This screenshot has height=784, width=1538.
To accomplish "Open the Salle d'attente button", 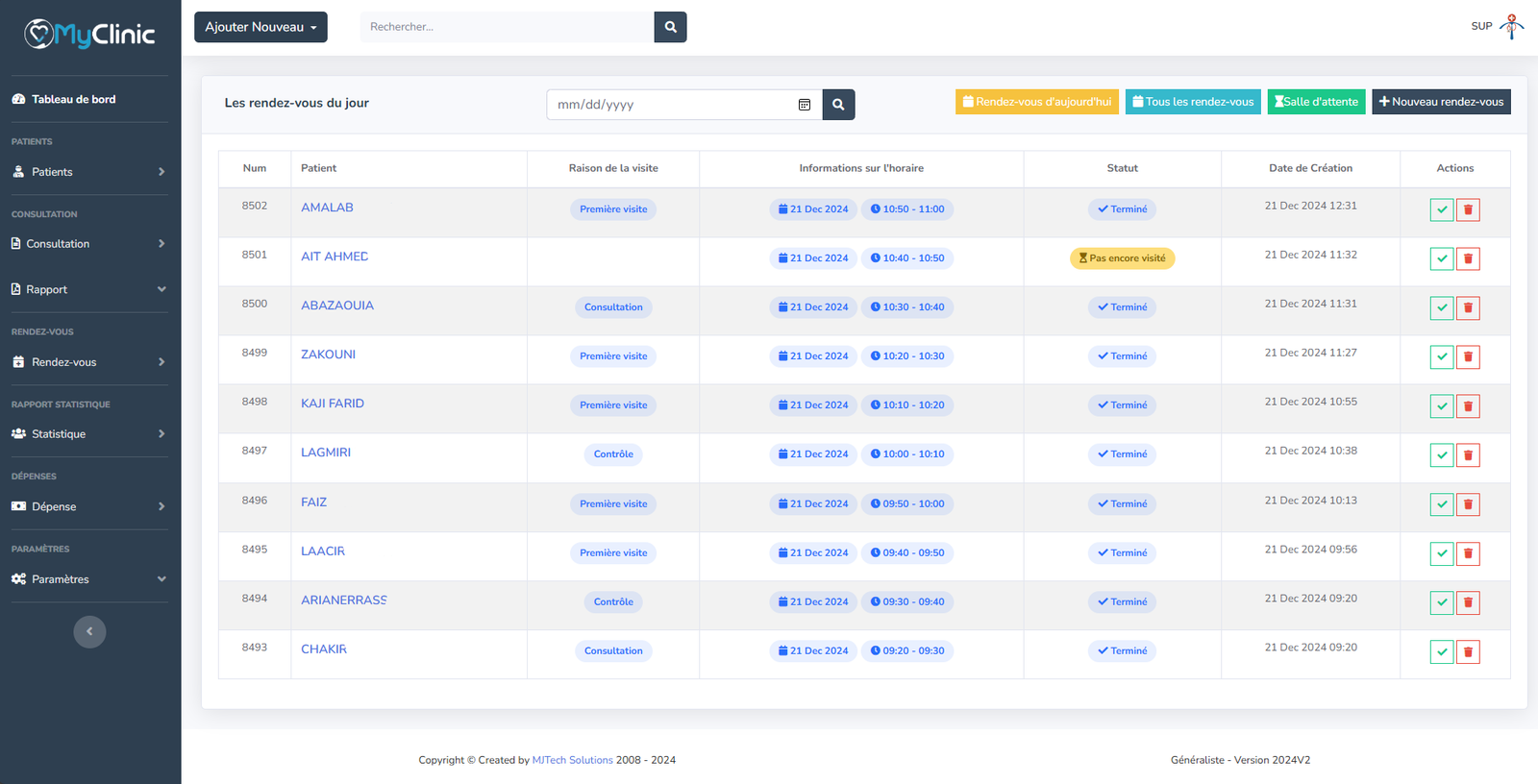I will pos(1315,102).
